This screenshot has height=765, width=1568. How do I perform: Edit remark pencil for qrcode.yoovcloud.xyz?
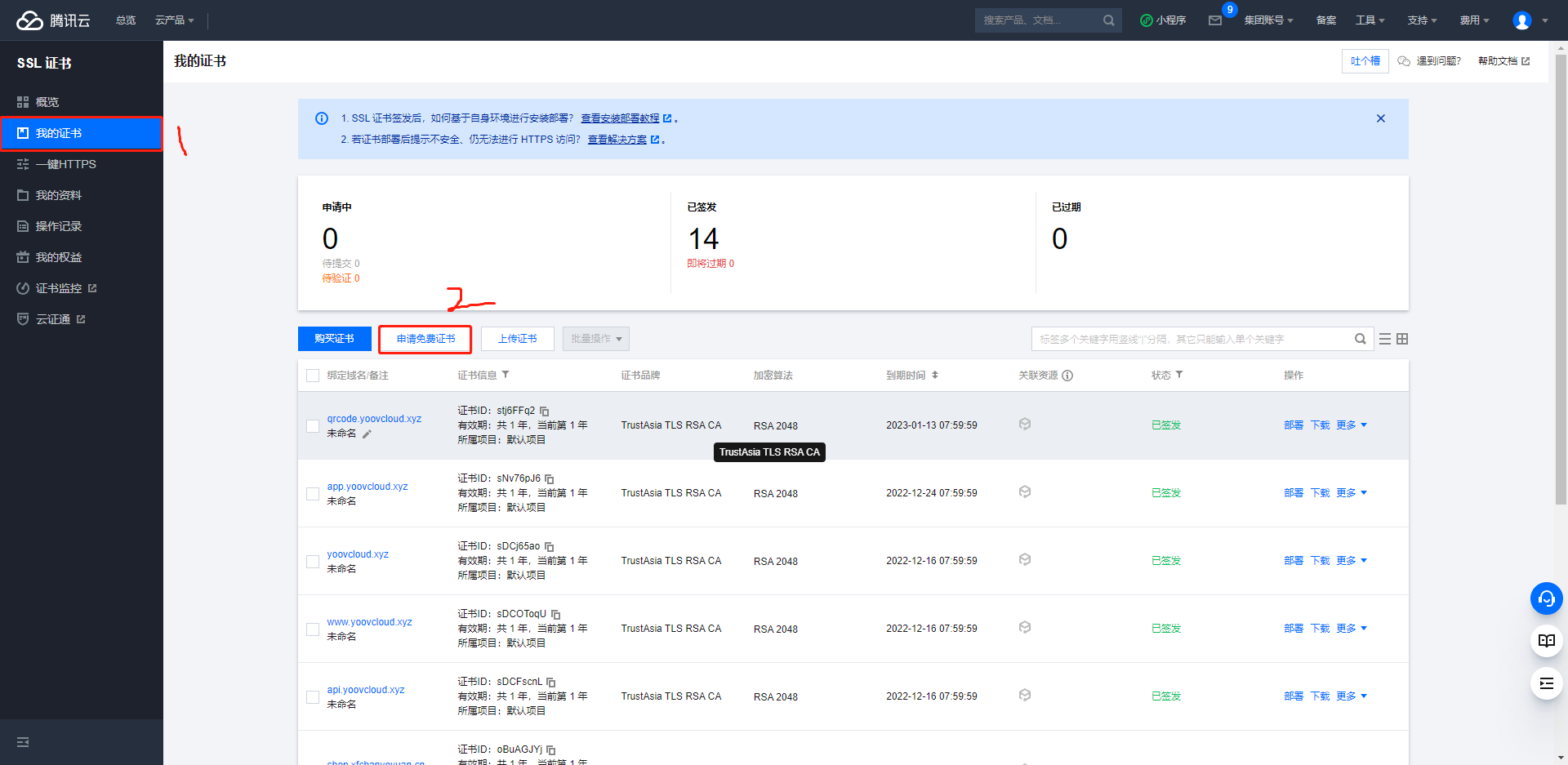pyautogui.click(x=367, y=434)
